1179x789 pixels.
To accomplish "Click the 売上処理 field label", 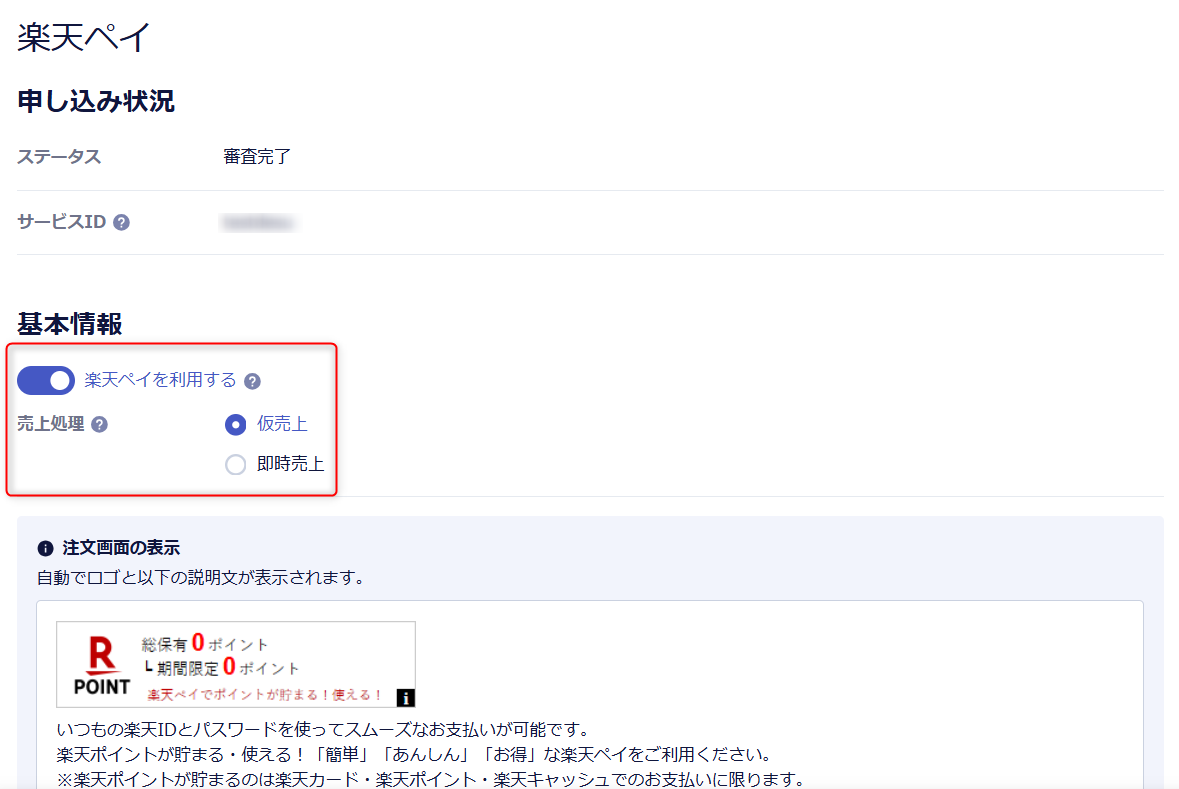I will 51,424.
